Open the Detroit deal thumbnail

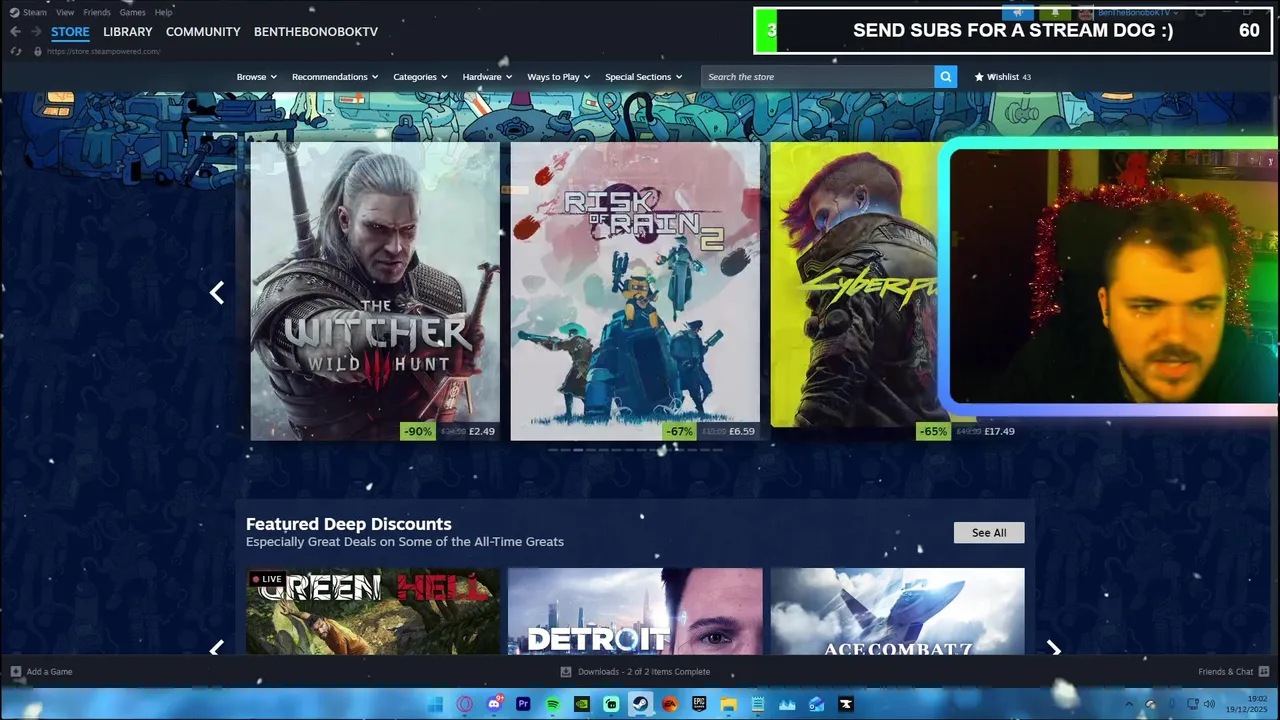[x=635, y=611]
